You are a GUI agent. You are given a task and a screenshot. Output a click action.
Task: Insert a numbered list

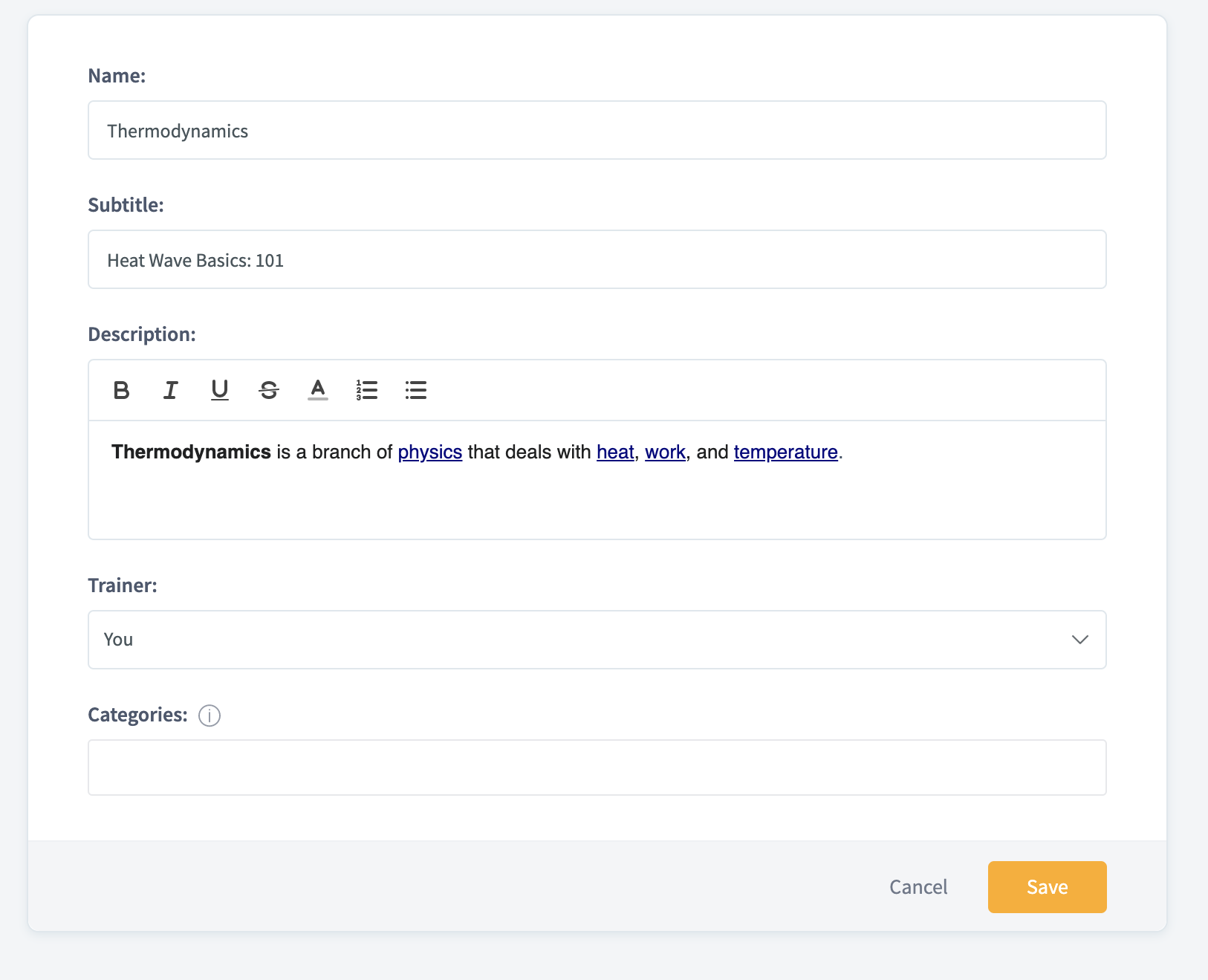coord(367,390)
